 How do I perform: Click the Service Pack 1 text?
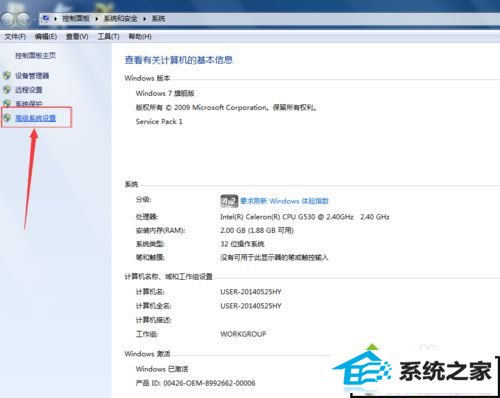(159, 122)
